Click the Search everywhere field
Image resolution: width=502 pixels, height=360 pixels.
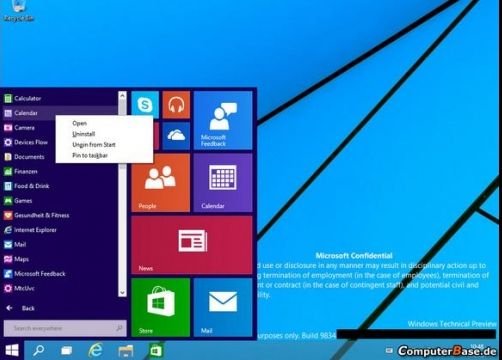(x=65, y=328)
